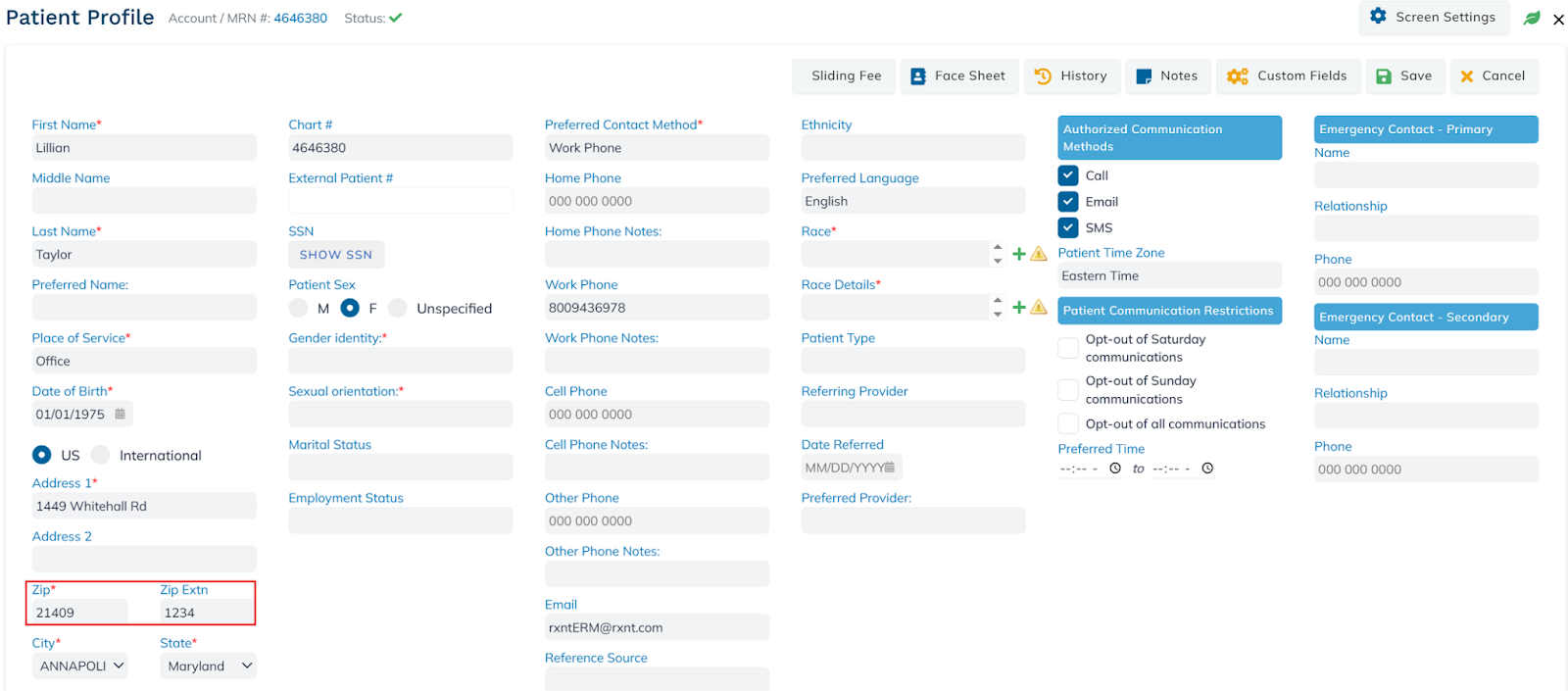Open Date of Birth calendar picker
The height and width of the screenshot is (691, 1568).
point(121,414)
